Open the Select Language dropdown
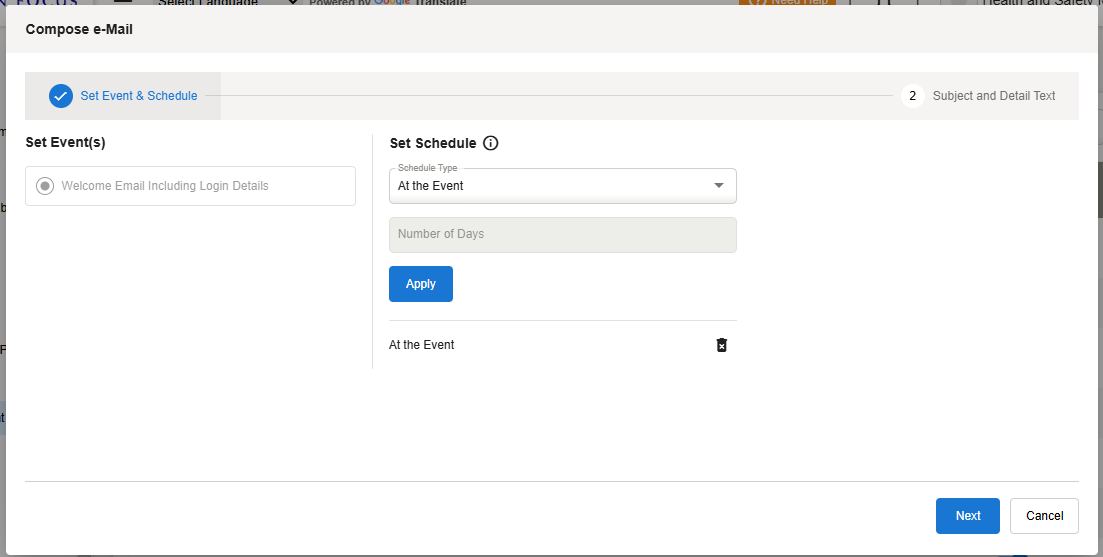 tap(225, 3)
